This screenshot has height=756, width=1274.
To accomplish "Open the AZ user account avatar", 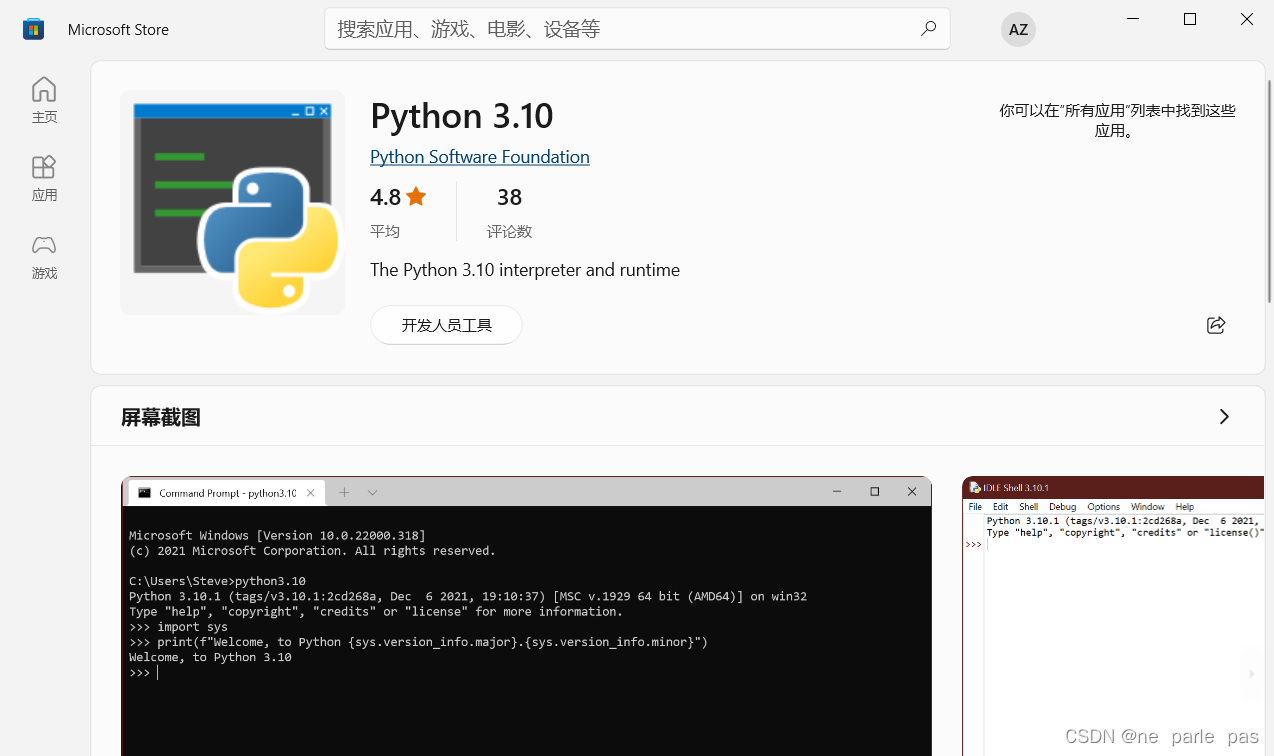I will pos(1018,29).
